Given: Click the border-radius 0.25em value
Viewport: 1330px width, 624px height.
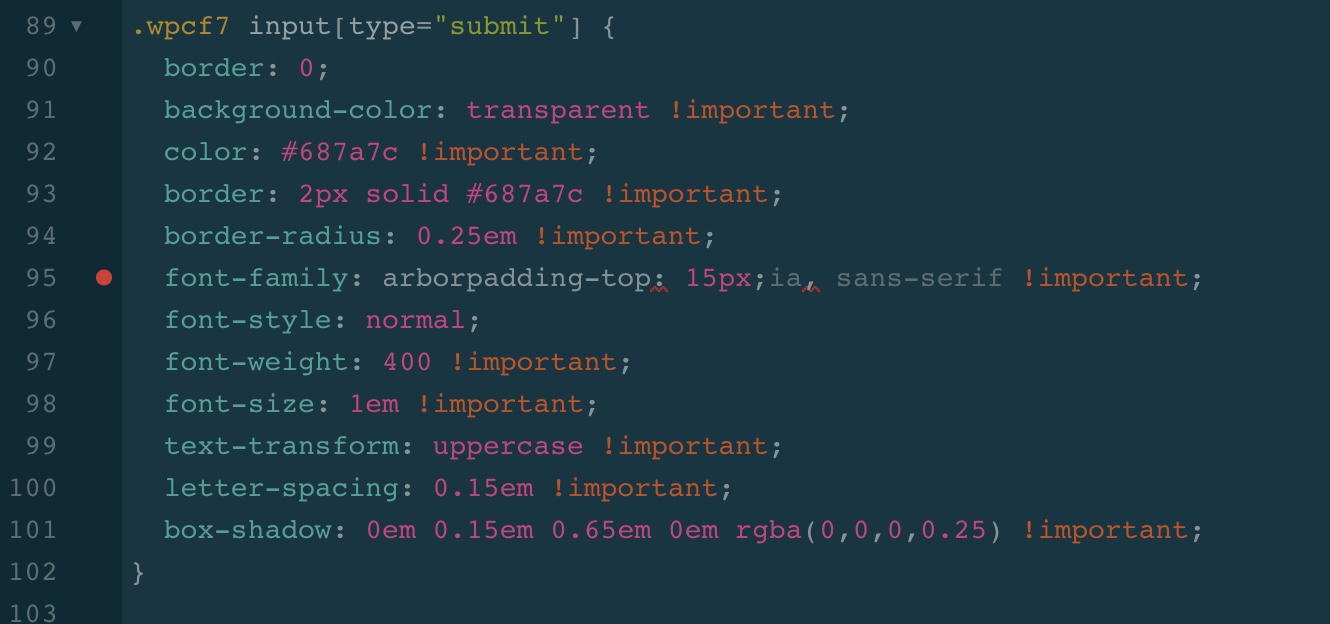Looking at the screenshot, I should click(466, 236).
